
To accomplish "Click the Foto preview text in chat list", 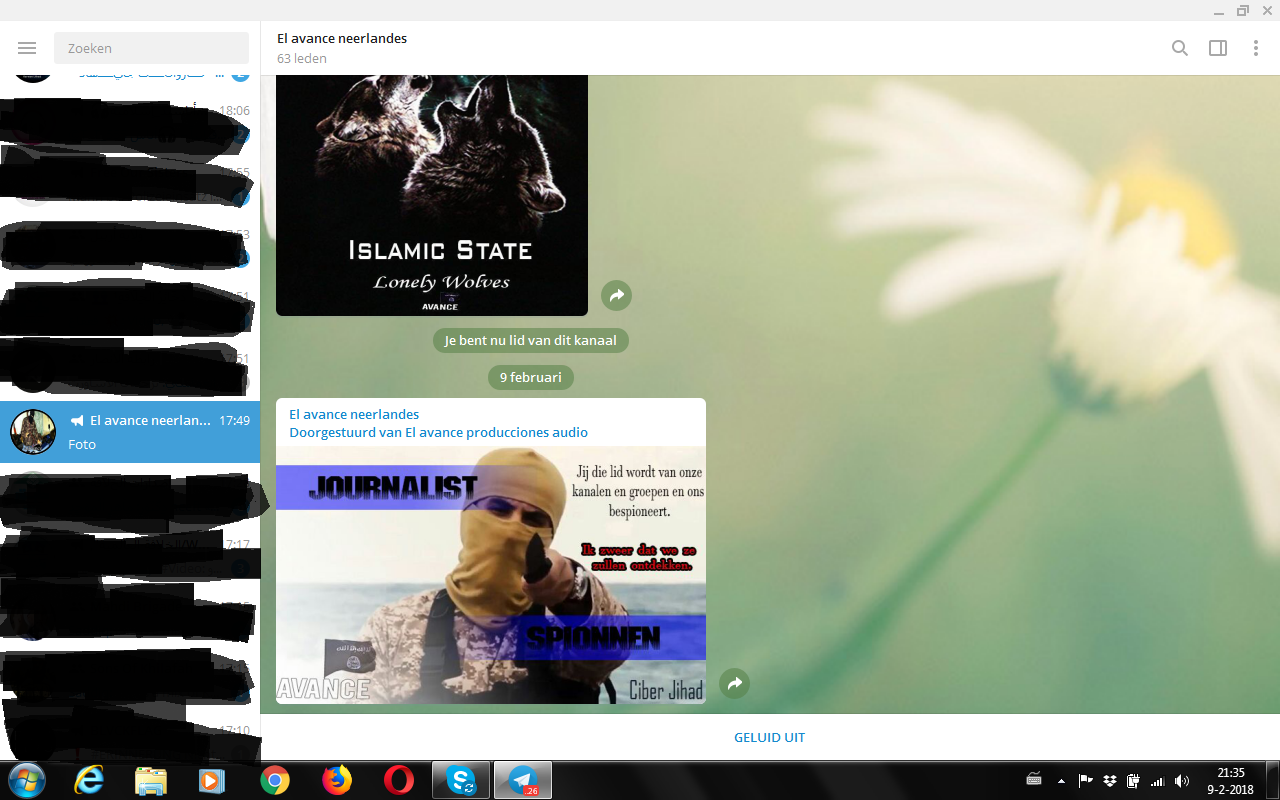I will (x=82, y=444).
